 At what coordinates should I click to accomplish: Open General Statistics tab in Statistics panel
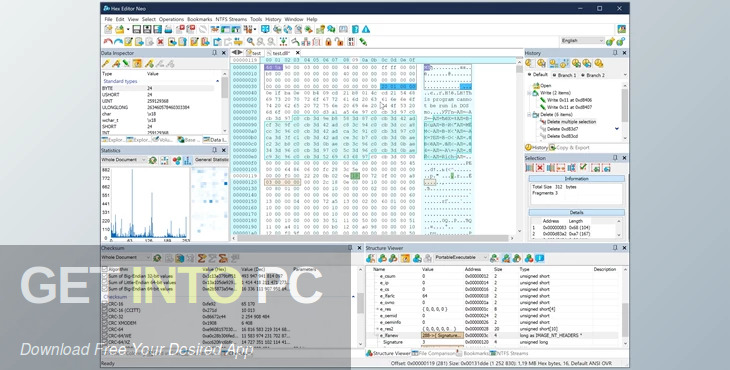click(211, 160)
